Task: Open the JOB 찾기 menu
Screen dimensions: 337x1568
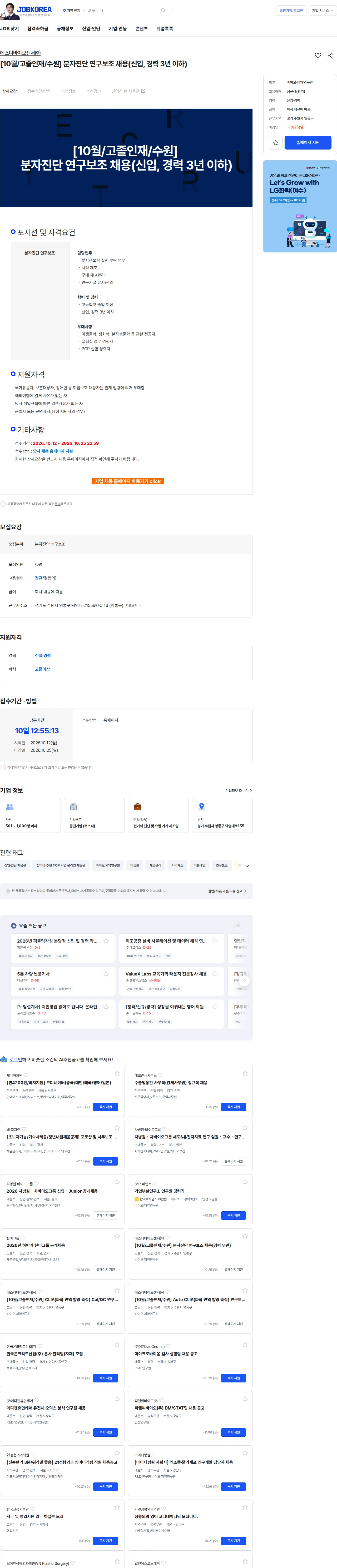Action: point(10,29)
